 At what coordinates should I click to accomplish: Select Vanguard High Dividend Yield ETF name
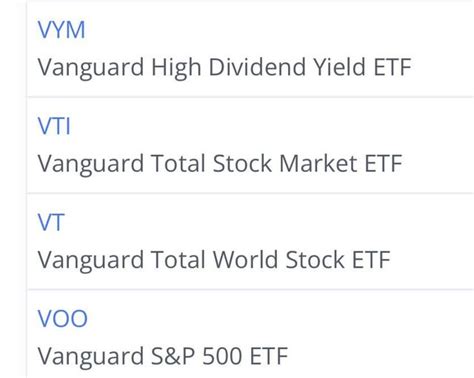224,68
